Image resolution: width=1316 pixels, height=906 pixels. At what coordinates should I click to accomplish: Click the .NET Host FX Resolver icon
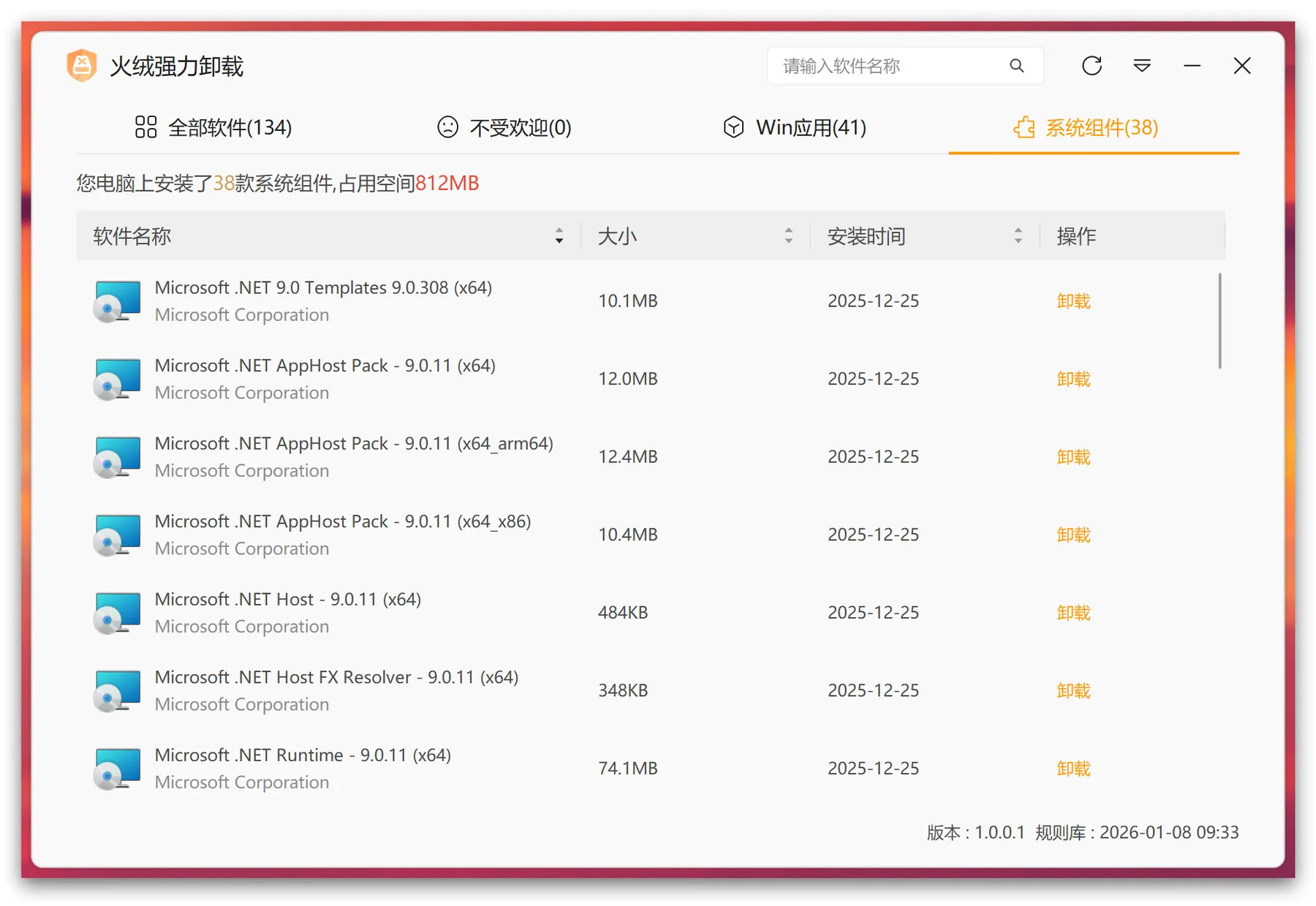(x=117, y=691)
